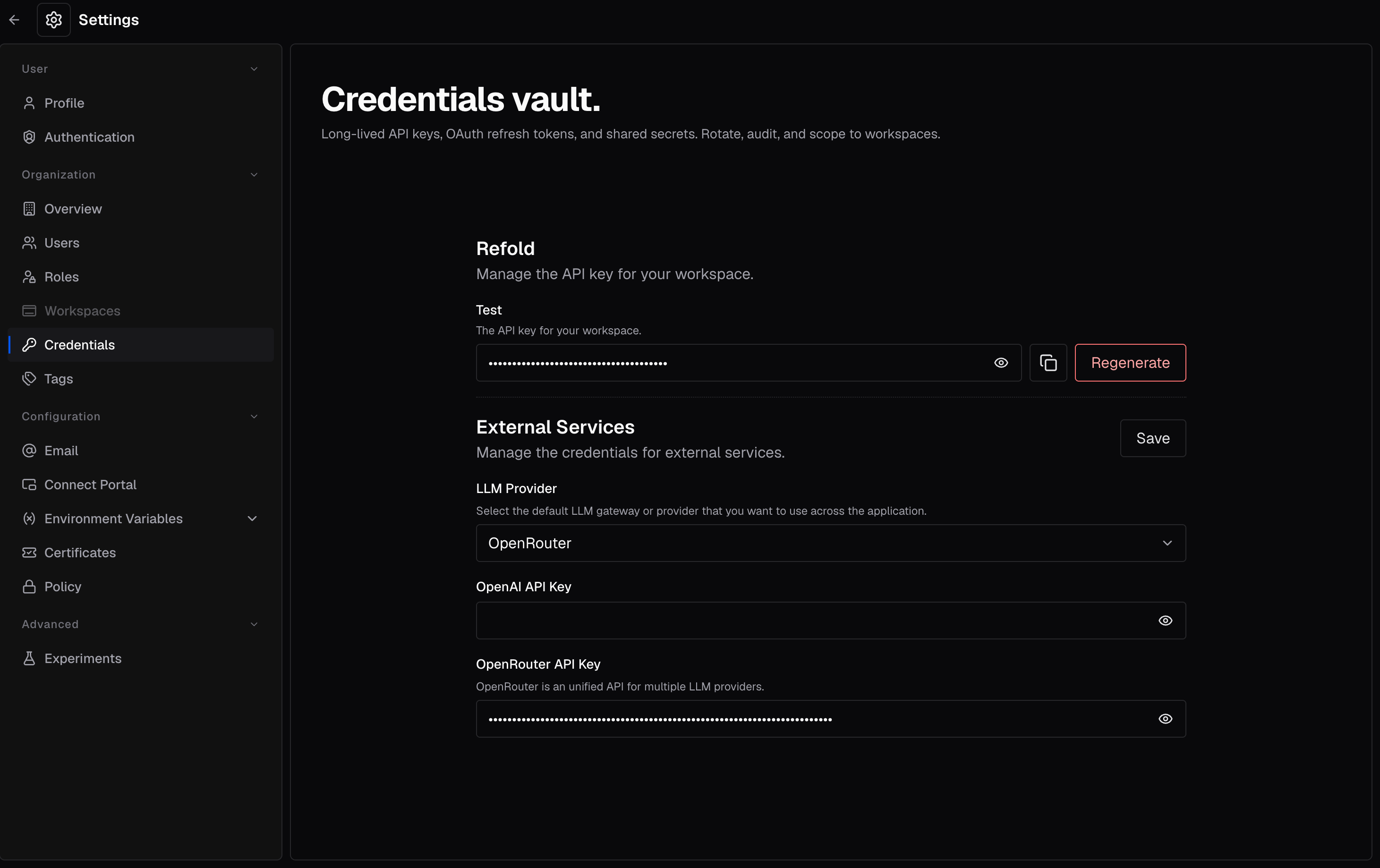
Task: Open the Tags page
Action: coord(141,379)
